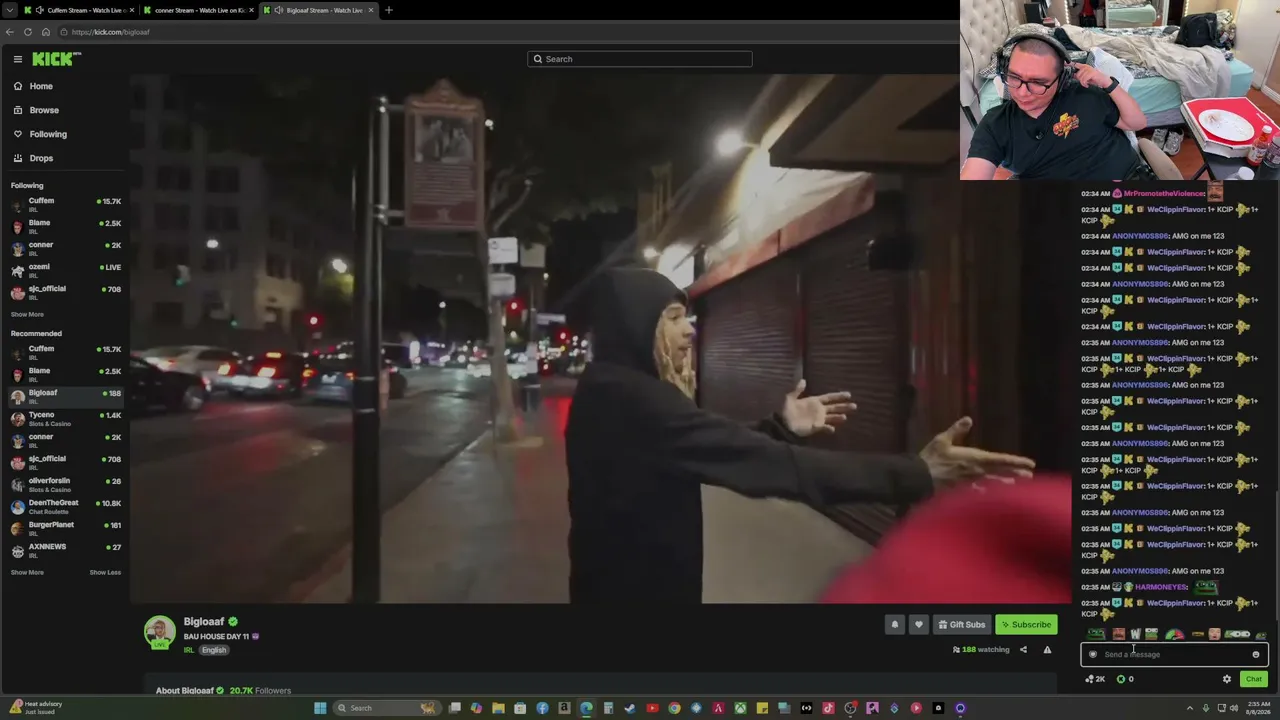Open the Bigloaaf channel name link
Image resolution: width=1280 pixels, height=720 pixels.
click(x=203, y=622)
